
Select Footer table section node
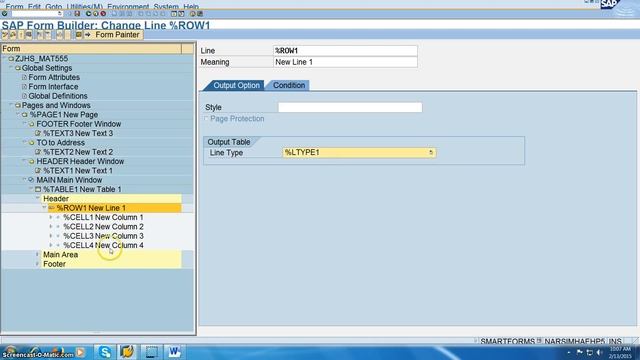tap(54, 264)
